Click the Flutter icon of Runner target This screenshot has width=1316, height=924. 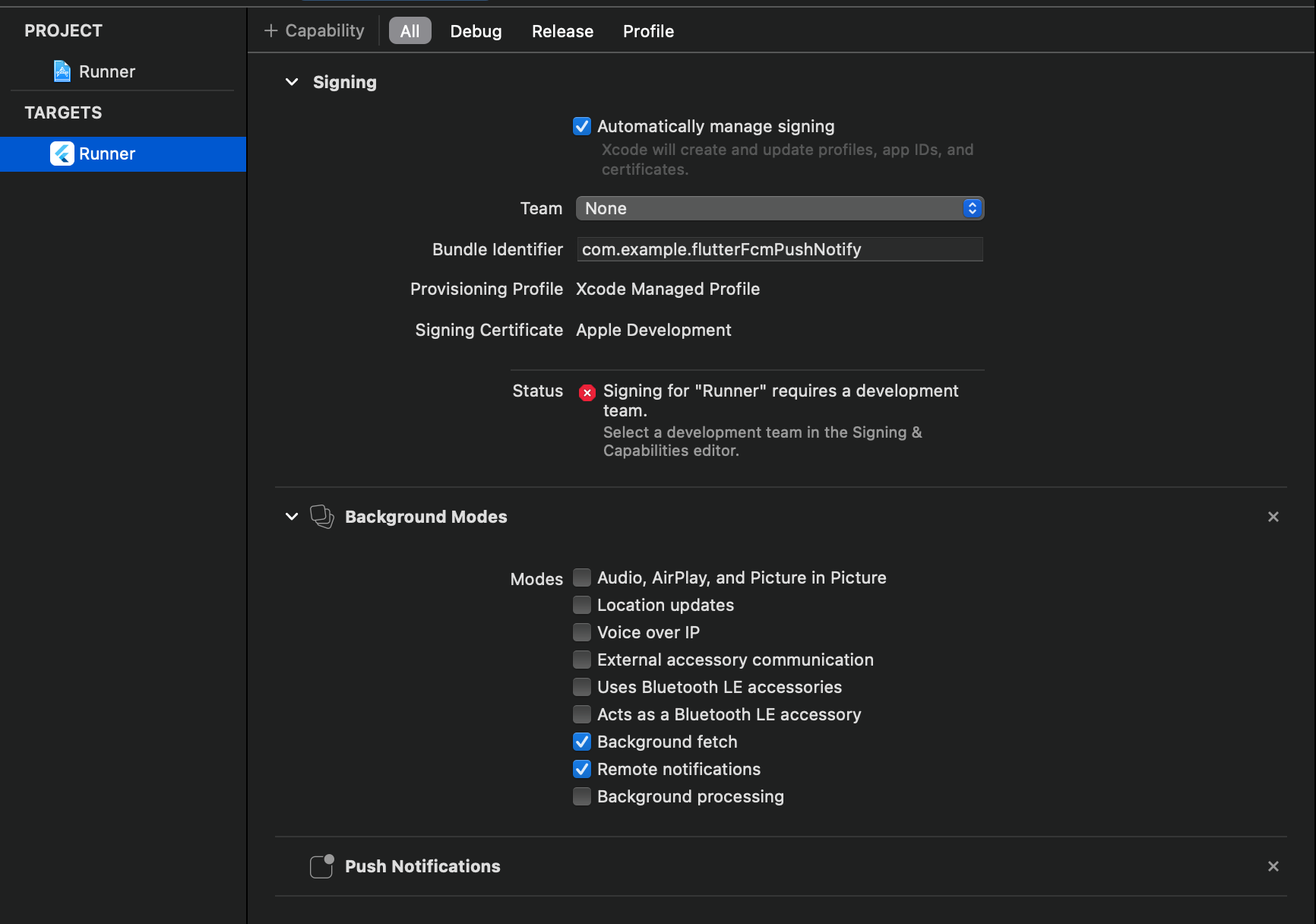pyautogui.click(x=62, y=153)
